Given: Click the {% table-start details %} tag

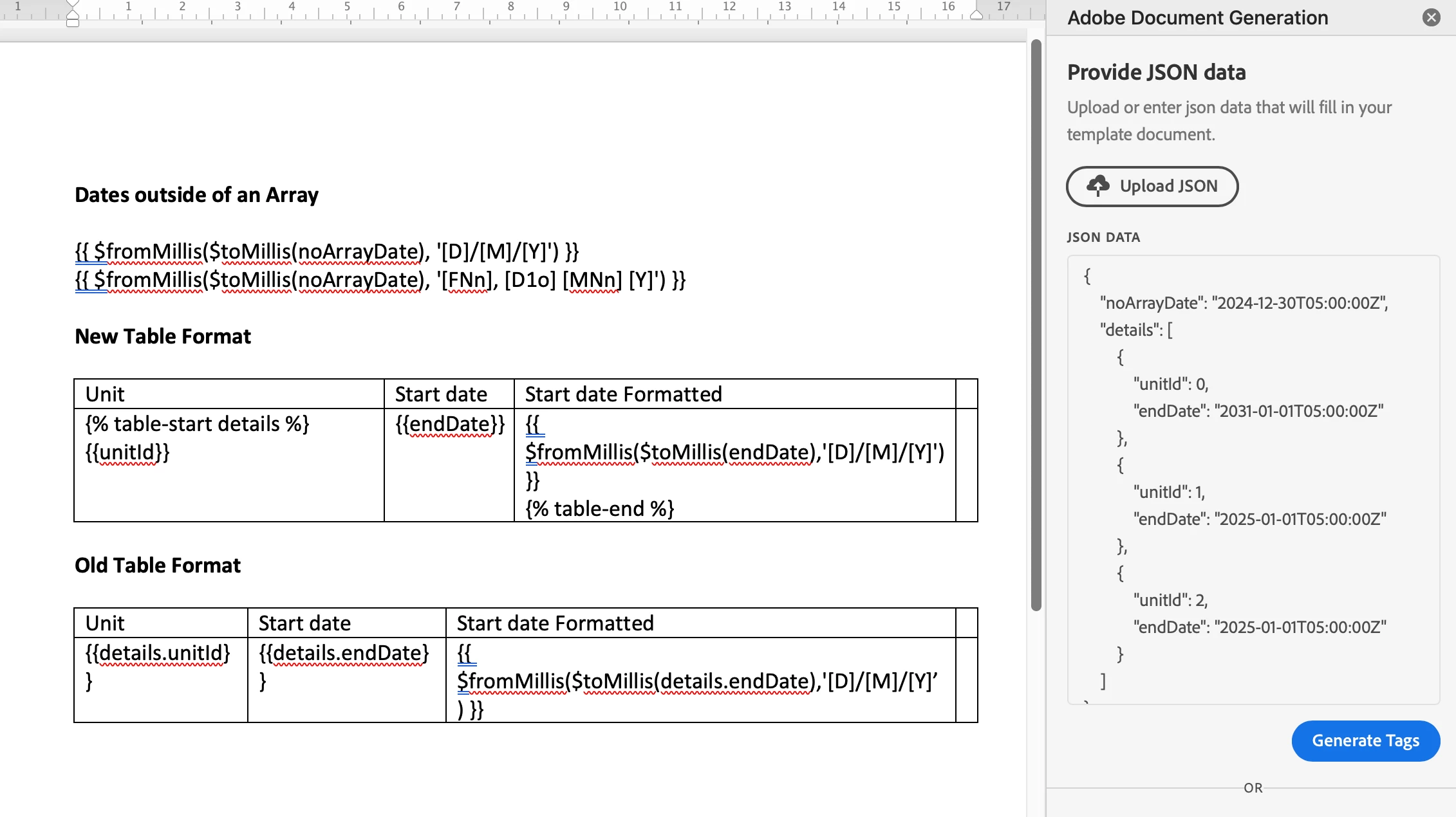Looking at the screenshot, I should tap(197, 424).
